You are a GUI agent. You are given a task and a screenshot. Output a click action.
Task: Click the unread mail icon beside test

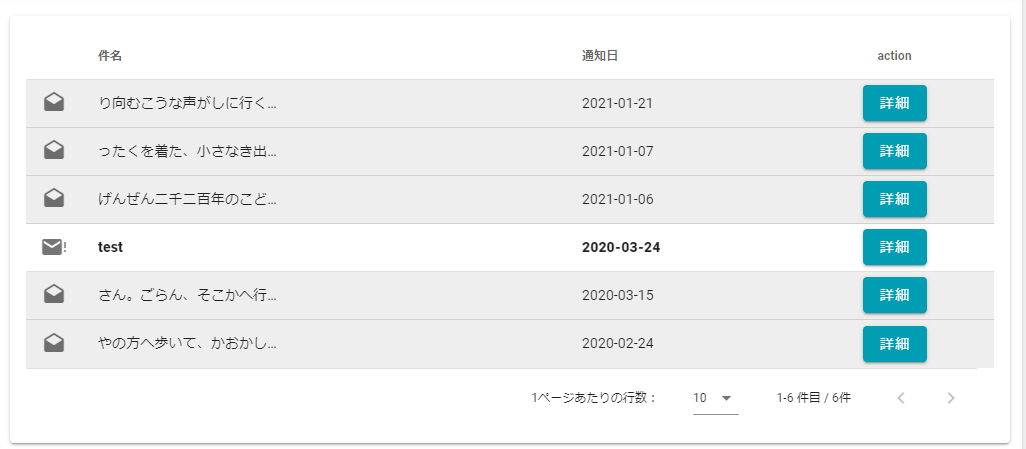click(54, 247)
